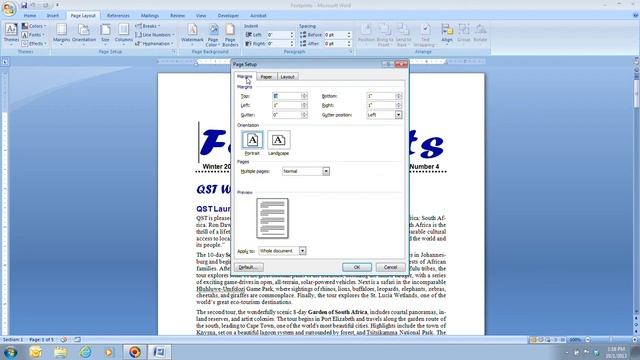The height and width of the screenshot is (360, 640).
Task: Open Apply to dropdown
Action: tap(302, 251)
